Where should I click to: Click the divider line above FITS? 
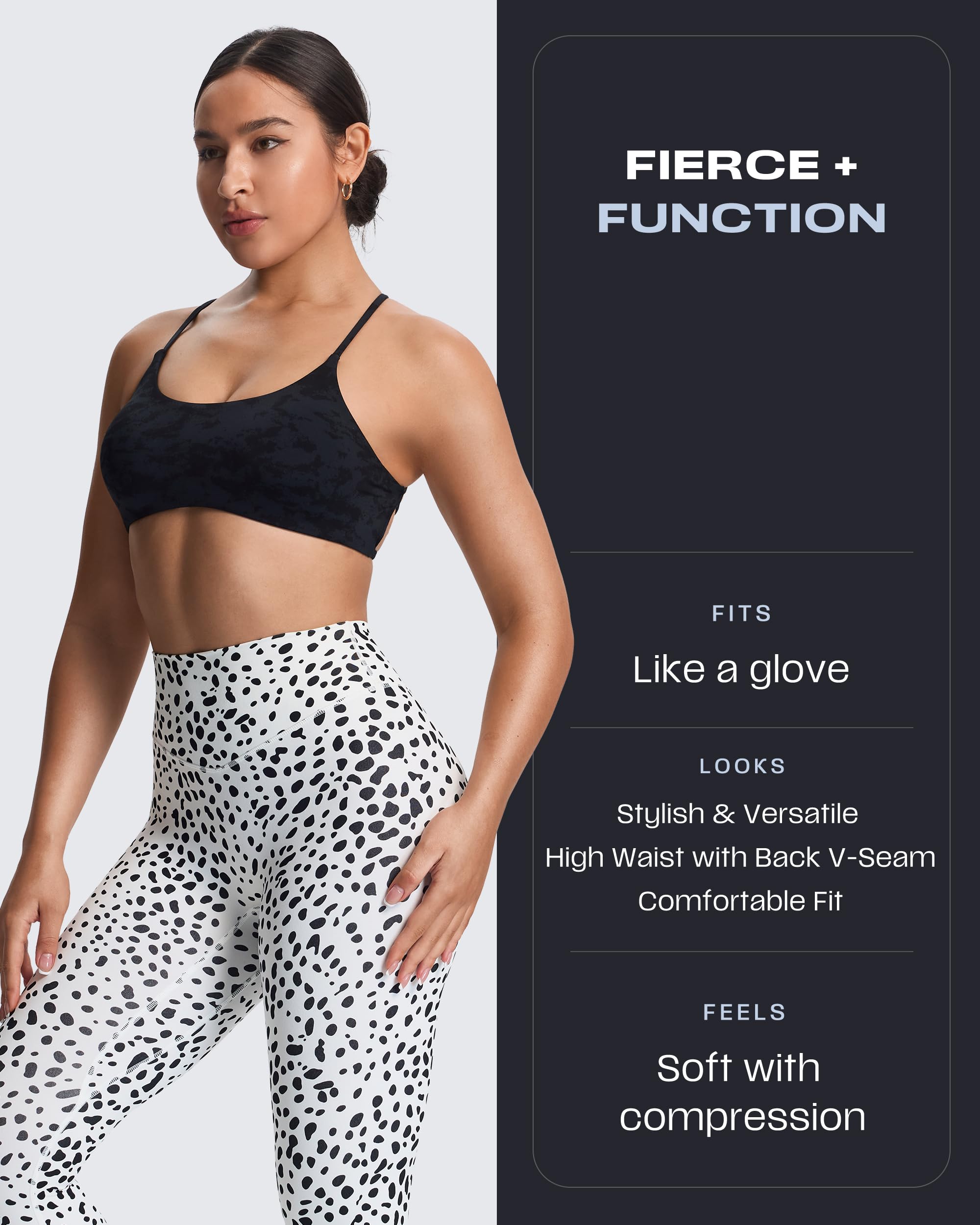pos(742,552)
